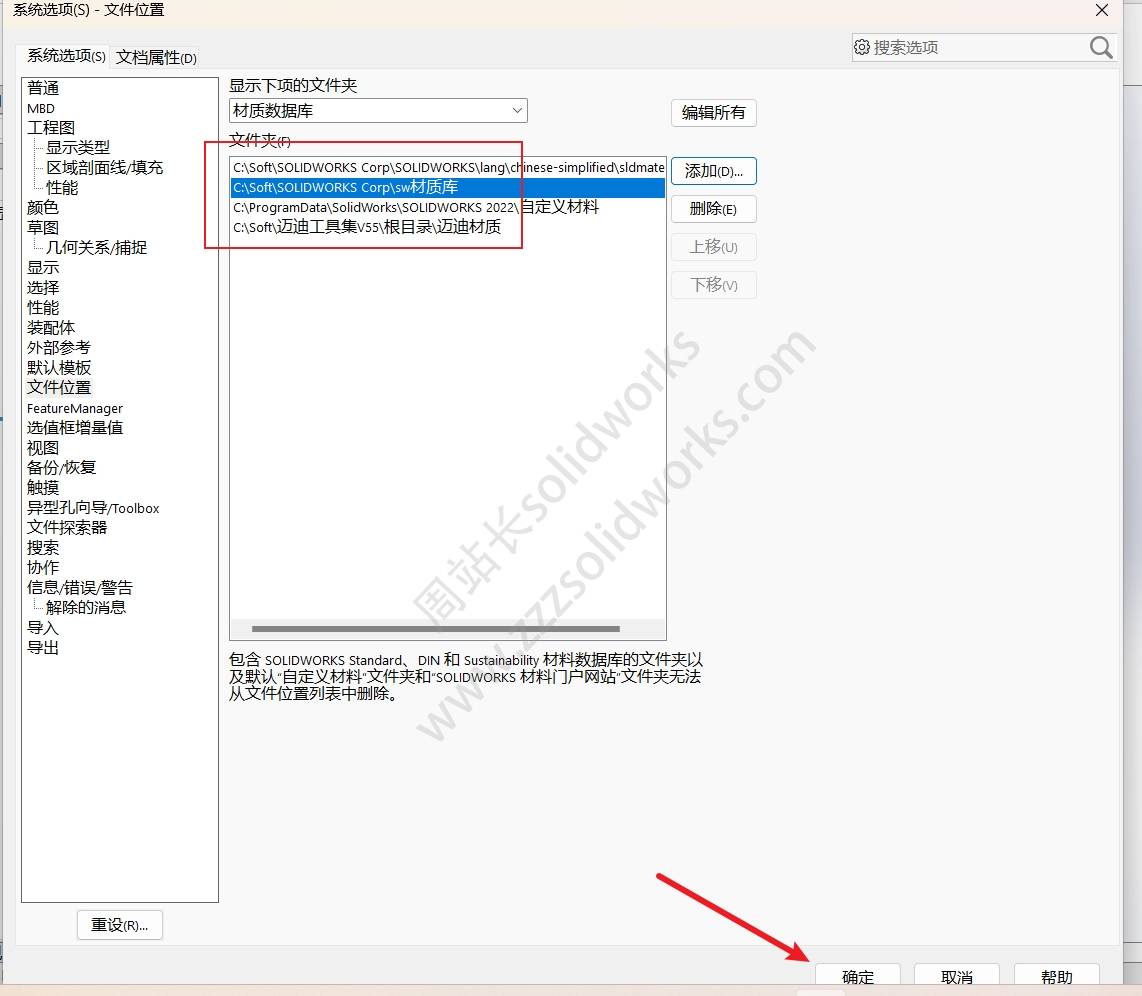Click 确定 to confirm settings
This screenshot has width=1142, height=996.
pyautogui.click(x=858, y=977)
